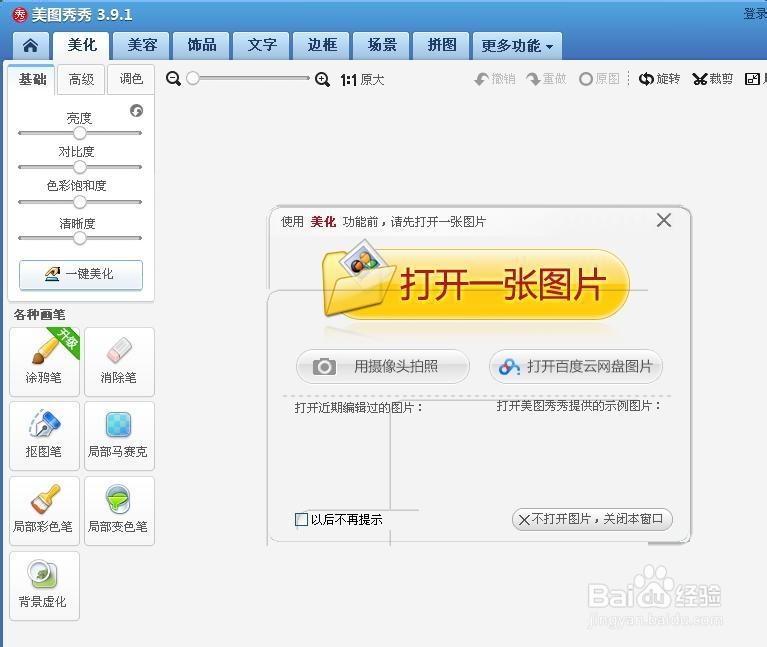Click the 亮度 brightness slider handle
The height and width of the screenshot is (647, 767).
point(80,133)
